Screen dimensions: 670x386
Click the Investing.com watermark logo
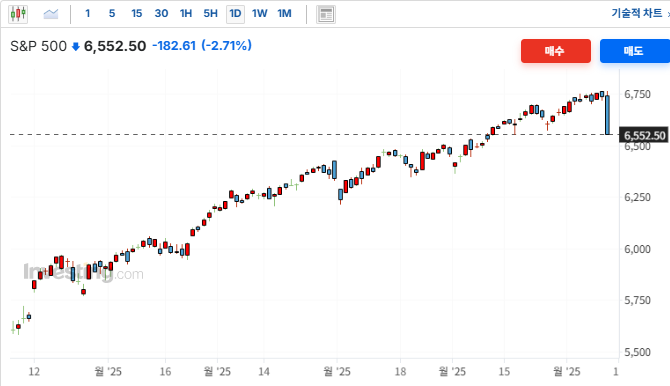click(83, 272)
